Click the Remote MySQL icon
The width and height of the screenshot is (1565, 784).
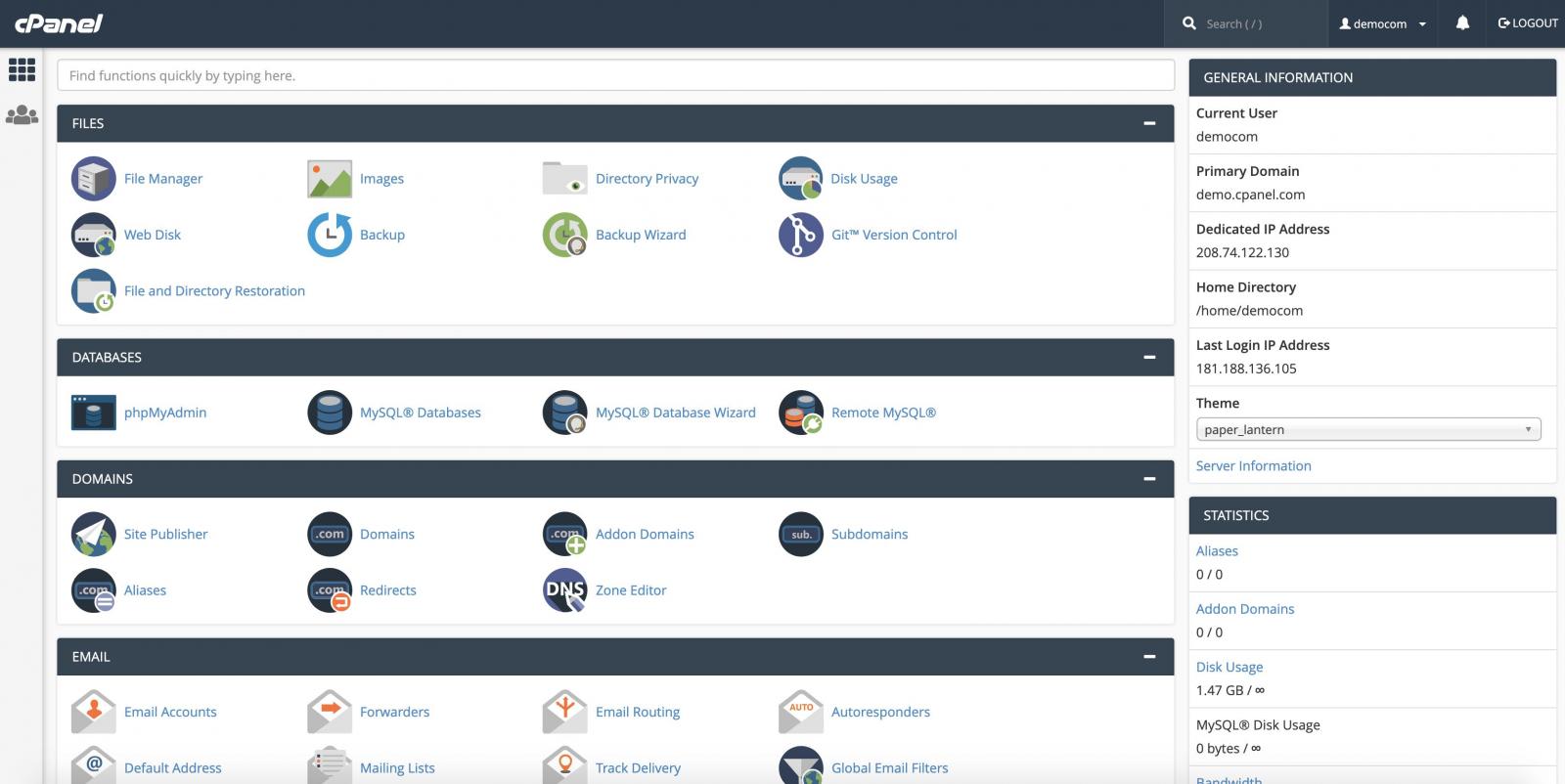(801, 413)
